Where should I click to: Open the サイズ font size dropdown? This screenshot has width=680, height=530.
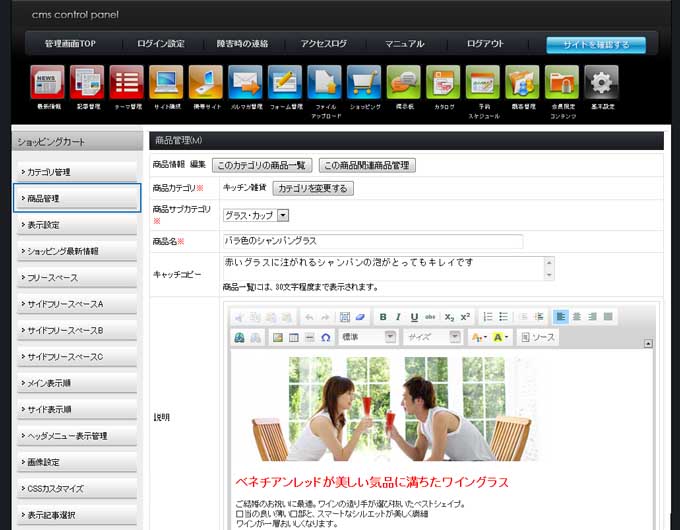[431, 338]
